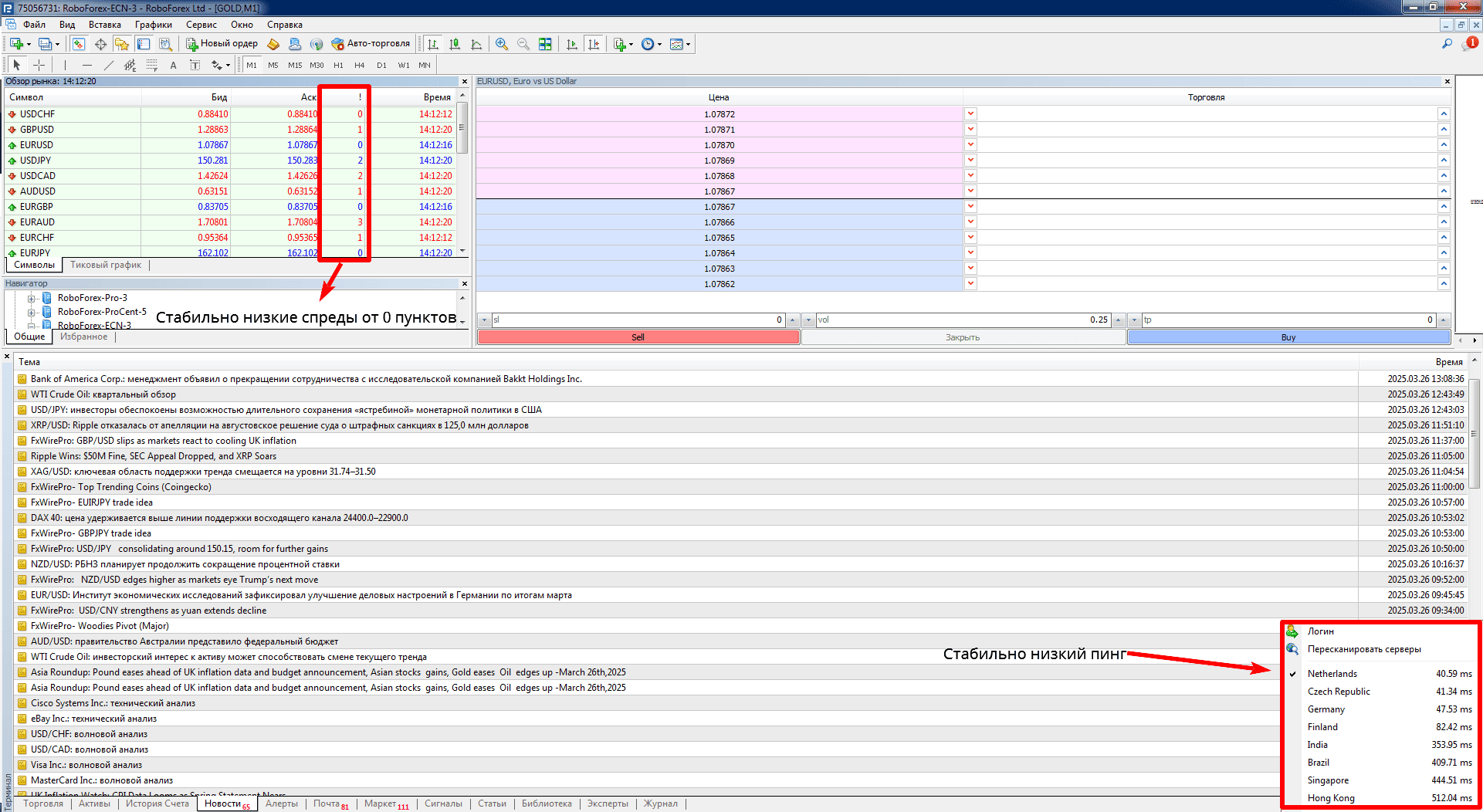This screenshot has width=1483, height=812.
Task: Open the История Счета tab
Action: click(157, 804)
